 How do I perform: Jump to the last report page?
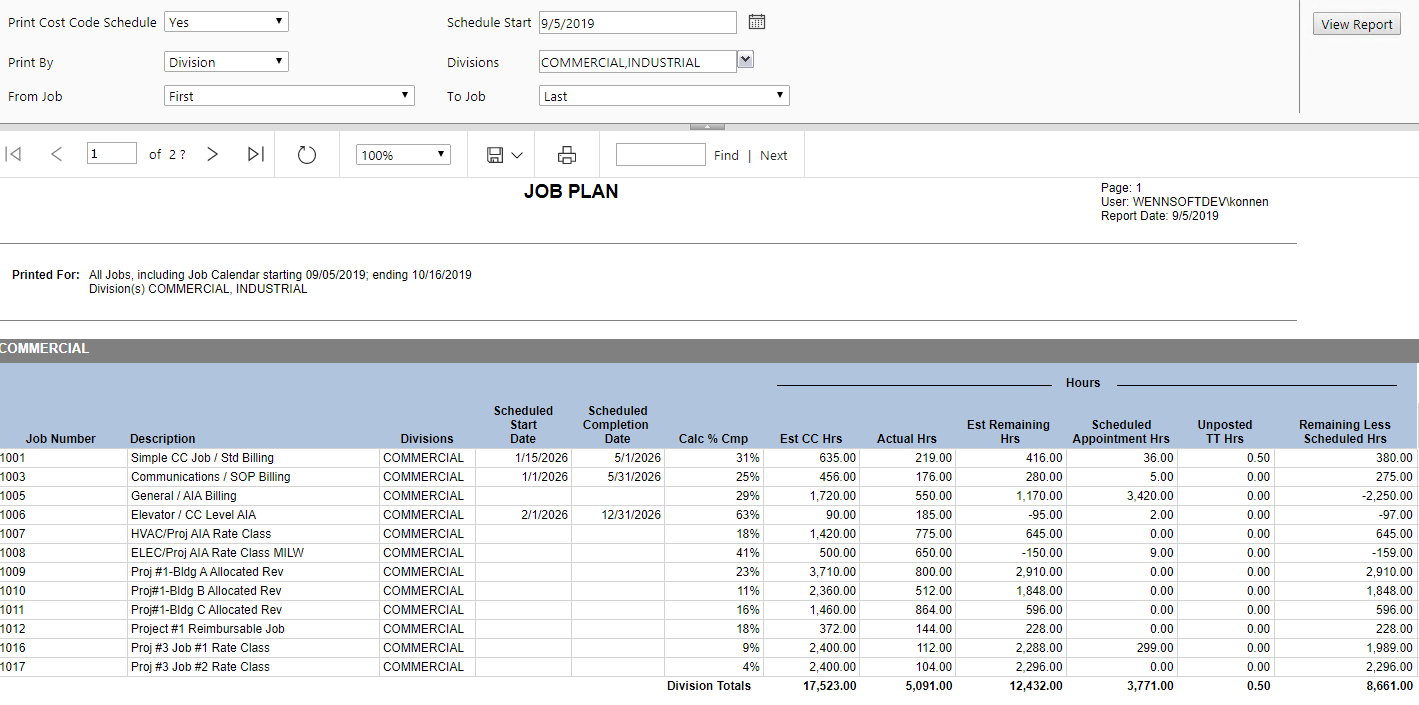click(x=256, y=154)
